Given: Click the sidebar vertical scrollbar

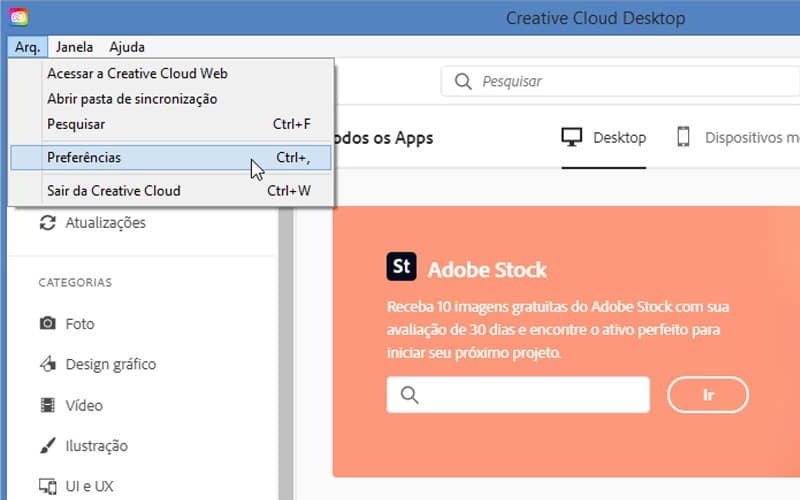Looking at the screenshot, I should (x=286, y=353).
